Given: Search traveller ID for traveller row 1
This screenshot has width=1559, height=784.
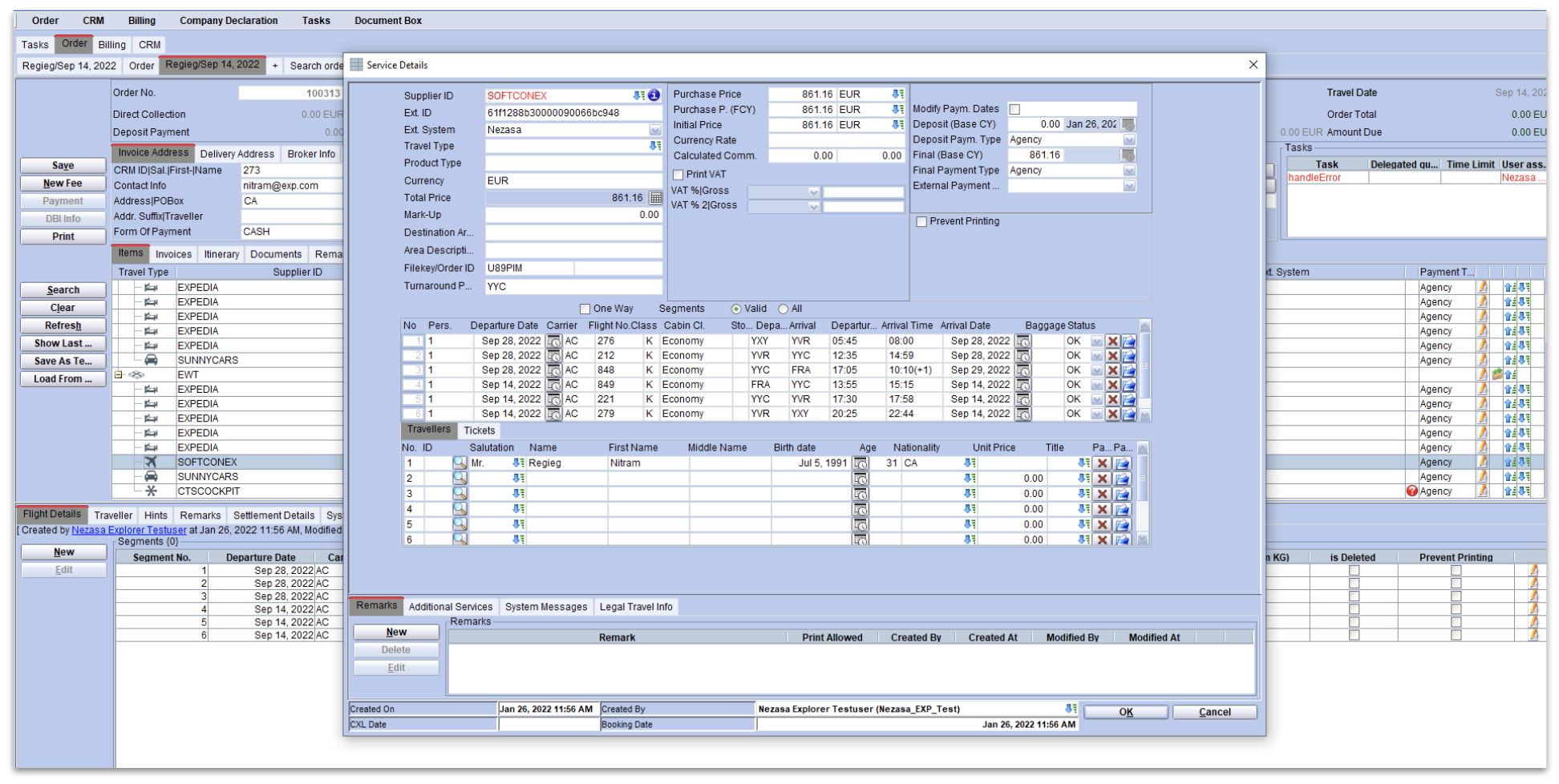Looking at the screenshot, I should pos(460,463).
